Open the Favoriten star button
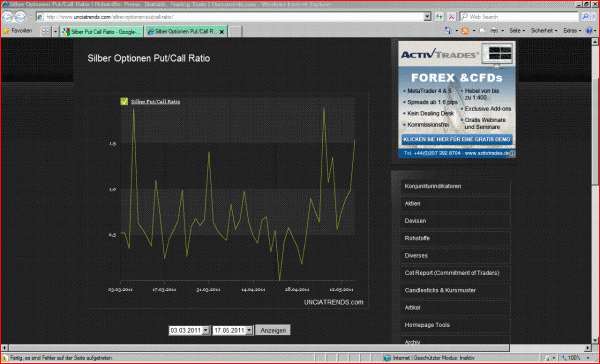 [17, 31]
